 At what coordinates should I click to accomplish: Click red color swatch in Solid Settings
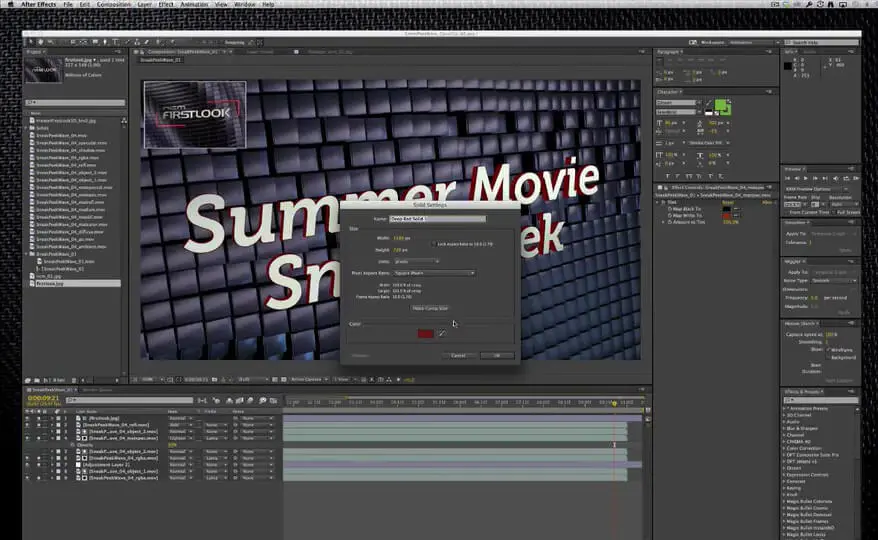pyautogui.click(x=425, y=333)
